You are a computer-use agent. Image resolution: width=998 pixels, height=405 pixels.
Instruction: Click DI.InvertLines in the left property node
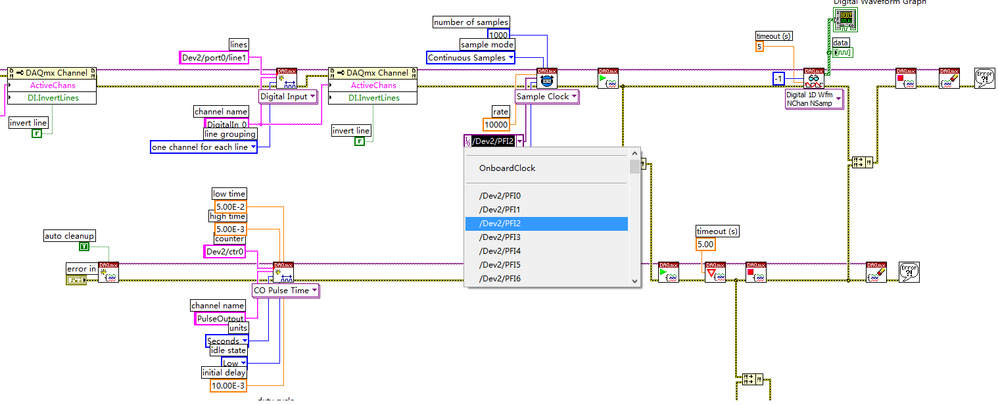click(52, 97)
